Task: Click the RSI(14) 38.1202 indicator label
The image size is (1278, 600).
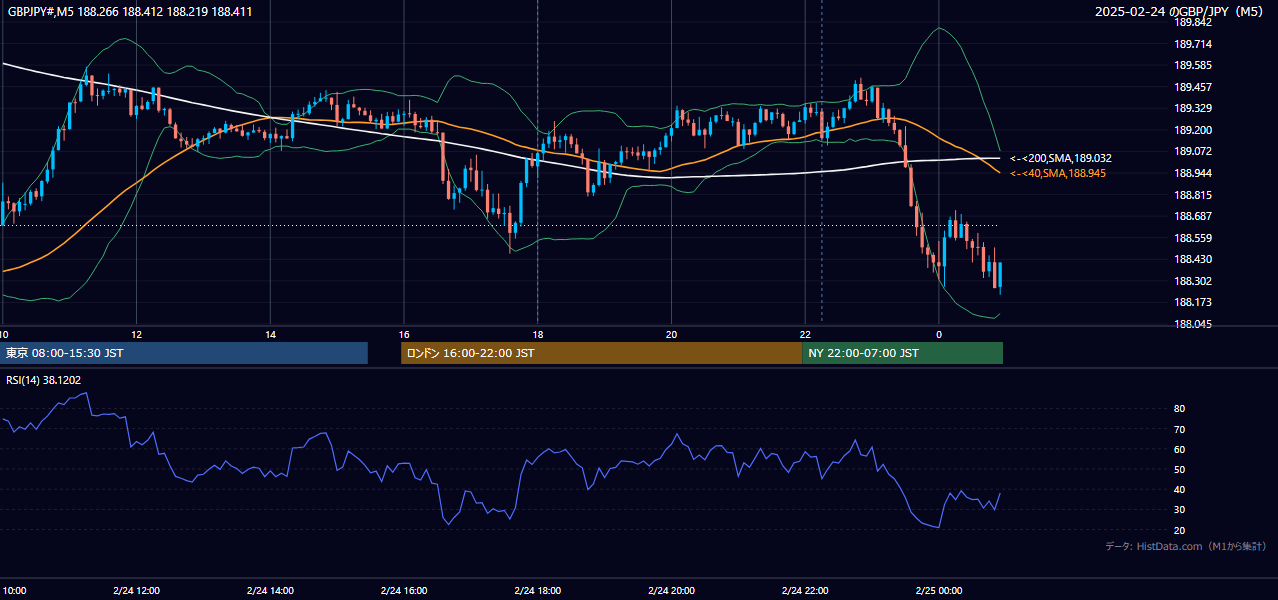Action: [x=44, y=380]
